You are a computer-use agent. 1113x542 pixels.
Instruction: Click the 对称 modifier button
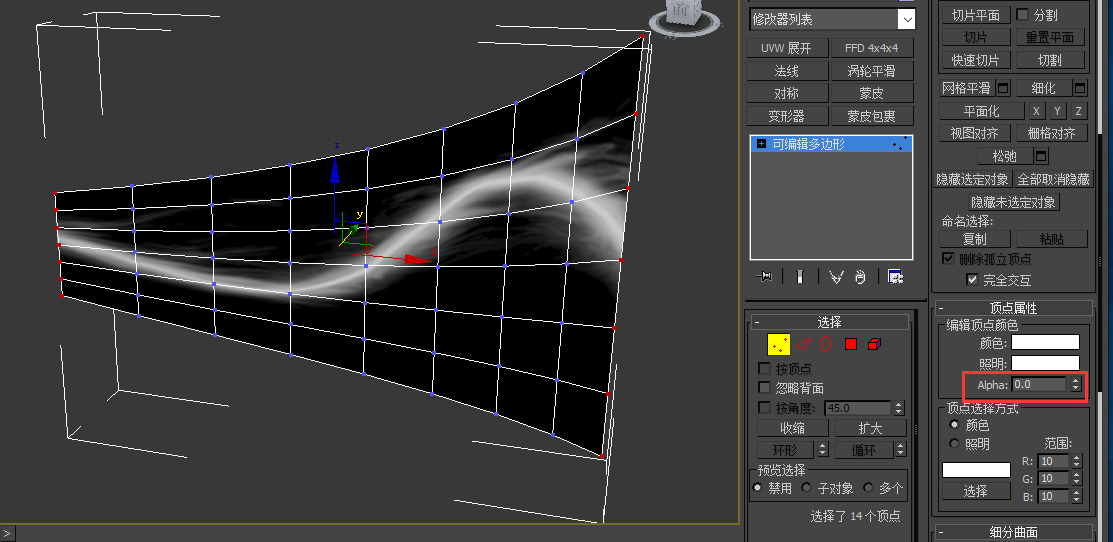tap(787, 93)
